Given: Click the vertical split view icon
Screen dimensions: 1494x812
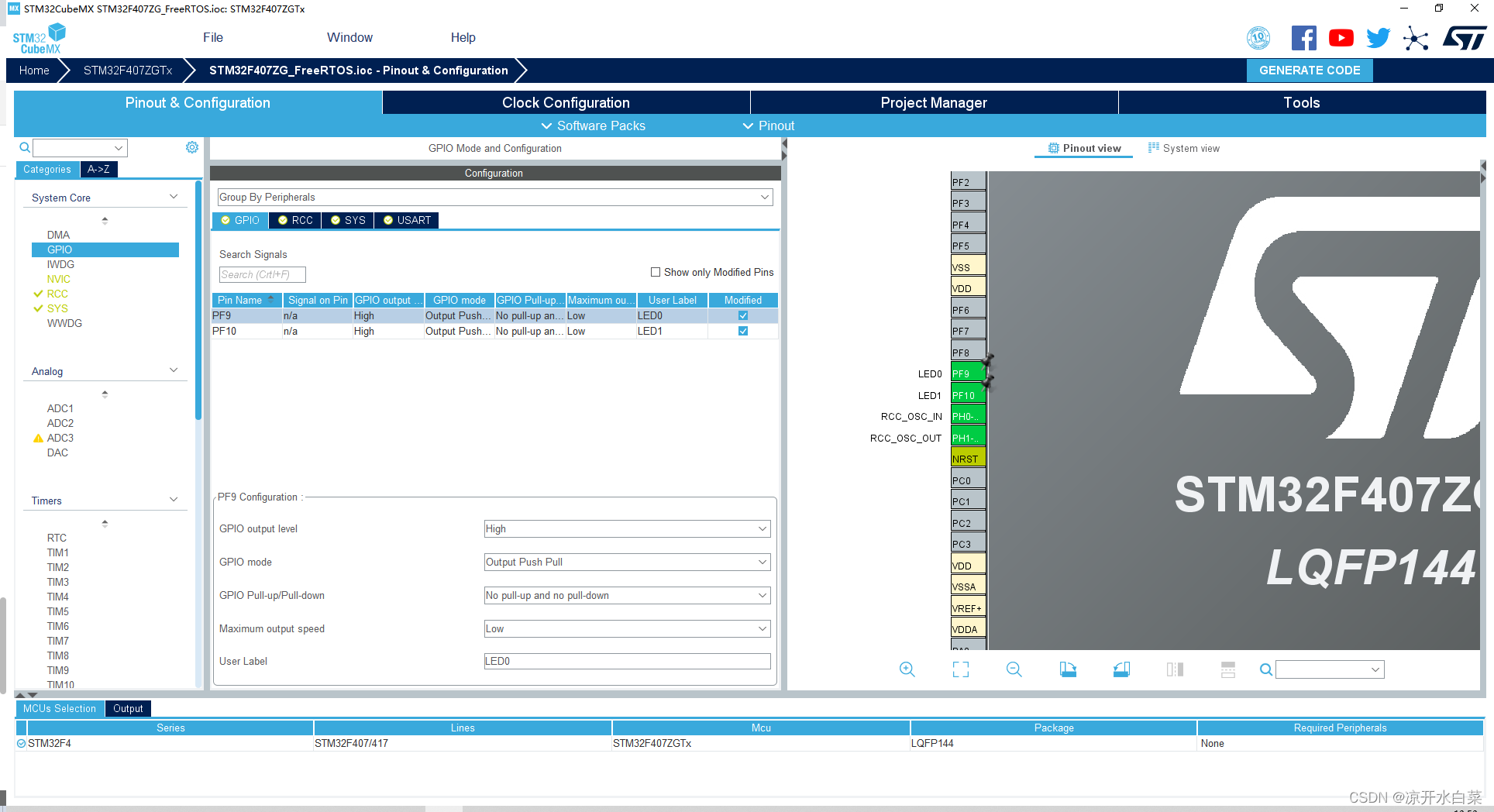Looking at the screenshot, I should click(1175, 669).
